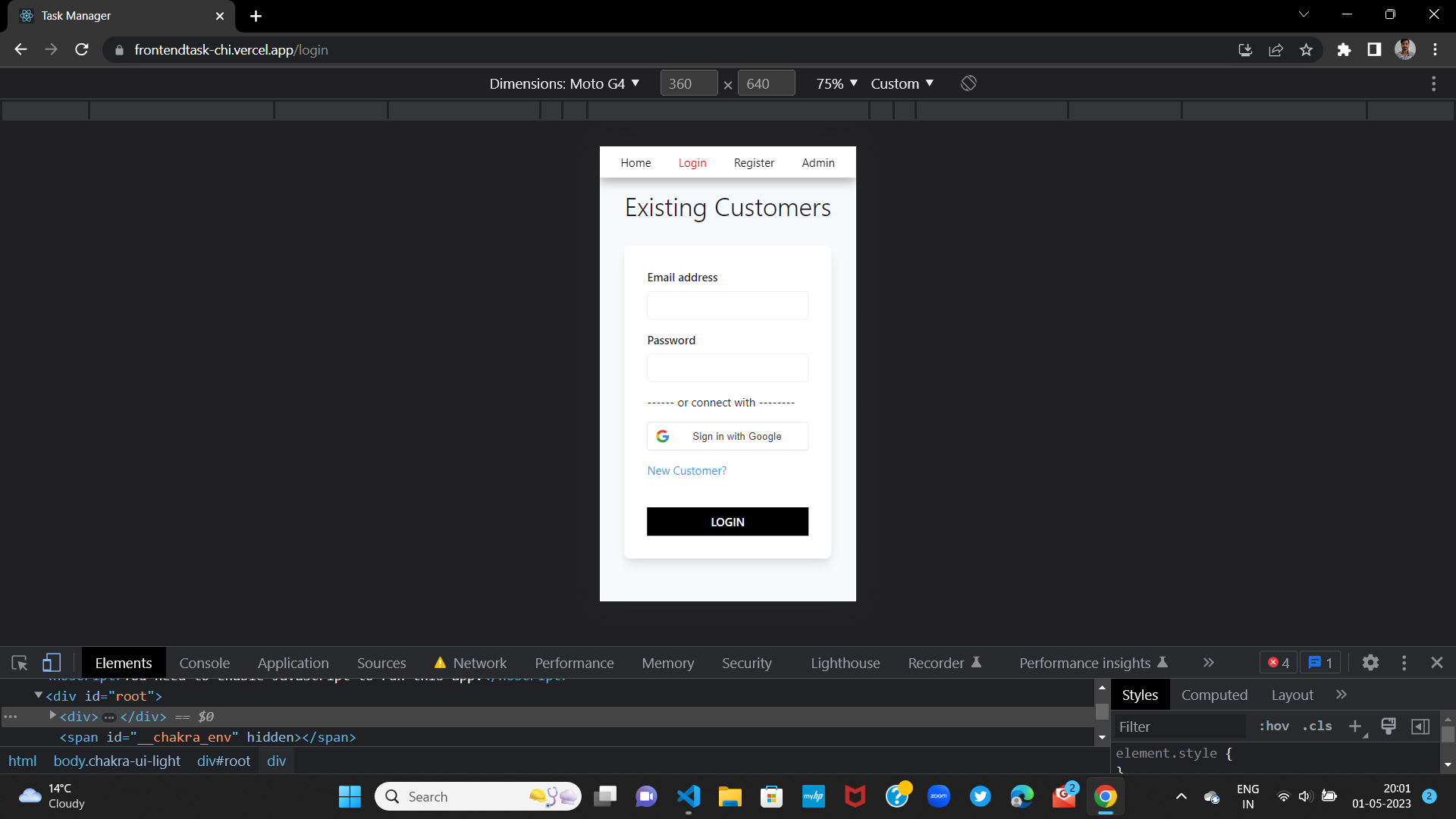Expand the collapsed div node in the DOM tree
Viewport: 1456px width, 819px height.
click(x=53, y=716)
